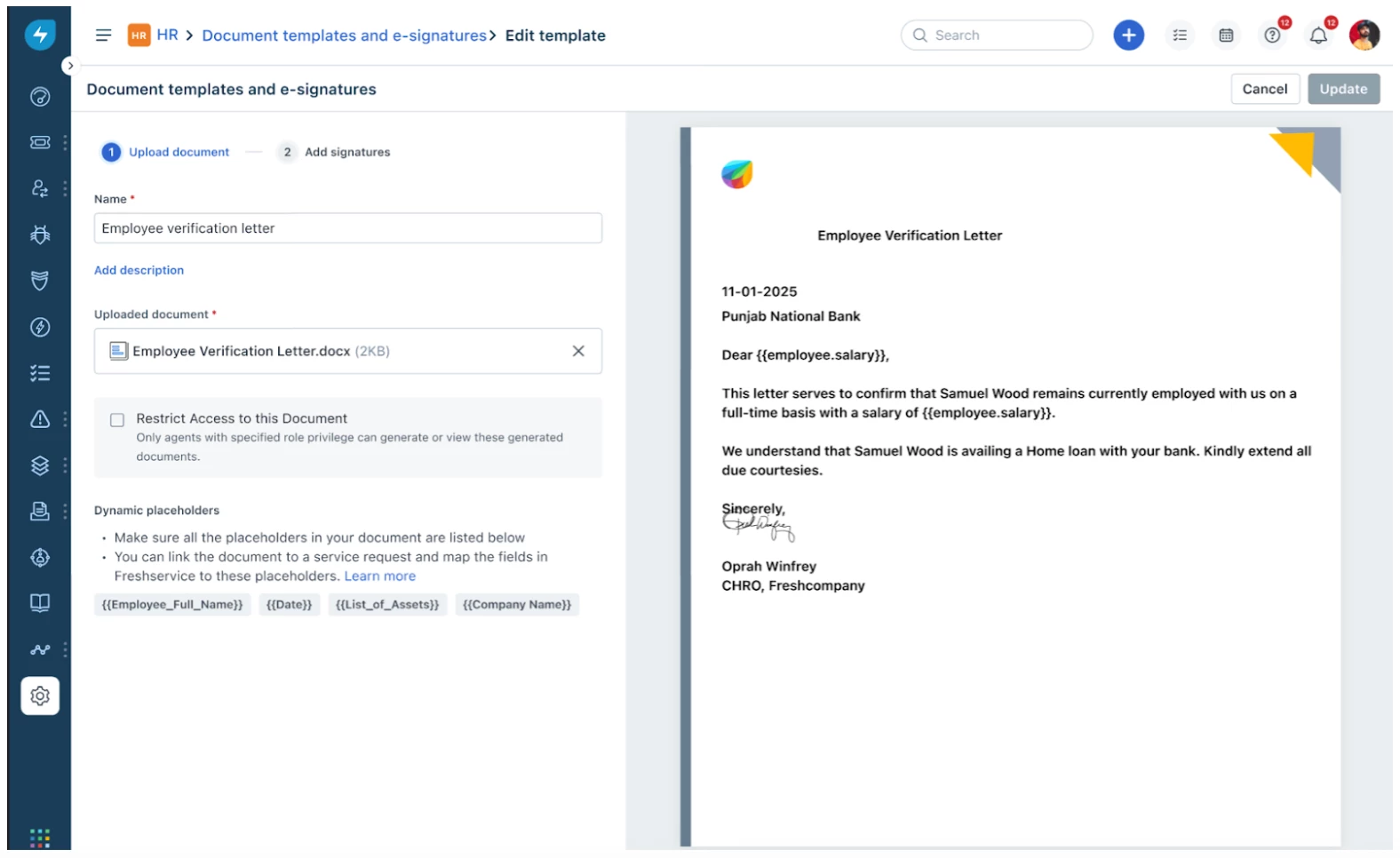Open the stacked layers assets icon
The width and height of the screenshot is (1400, 858).
[x=40, y=465]
